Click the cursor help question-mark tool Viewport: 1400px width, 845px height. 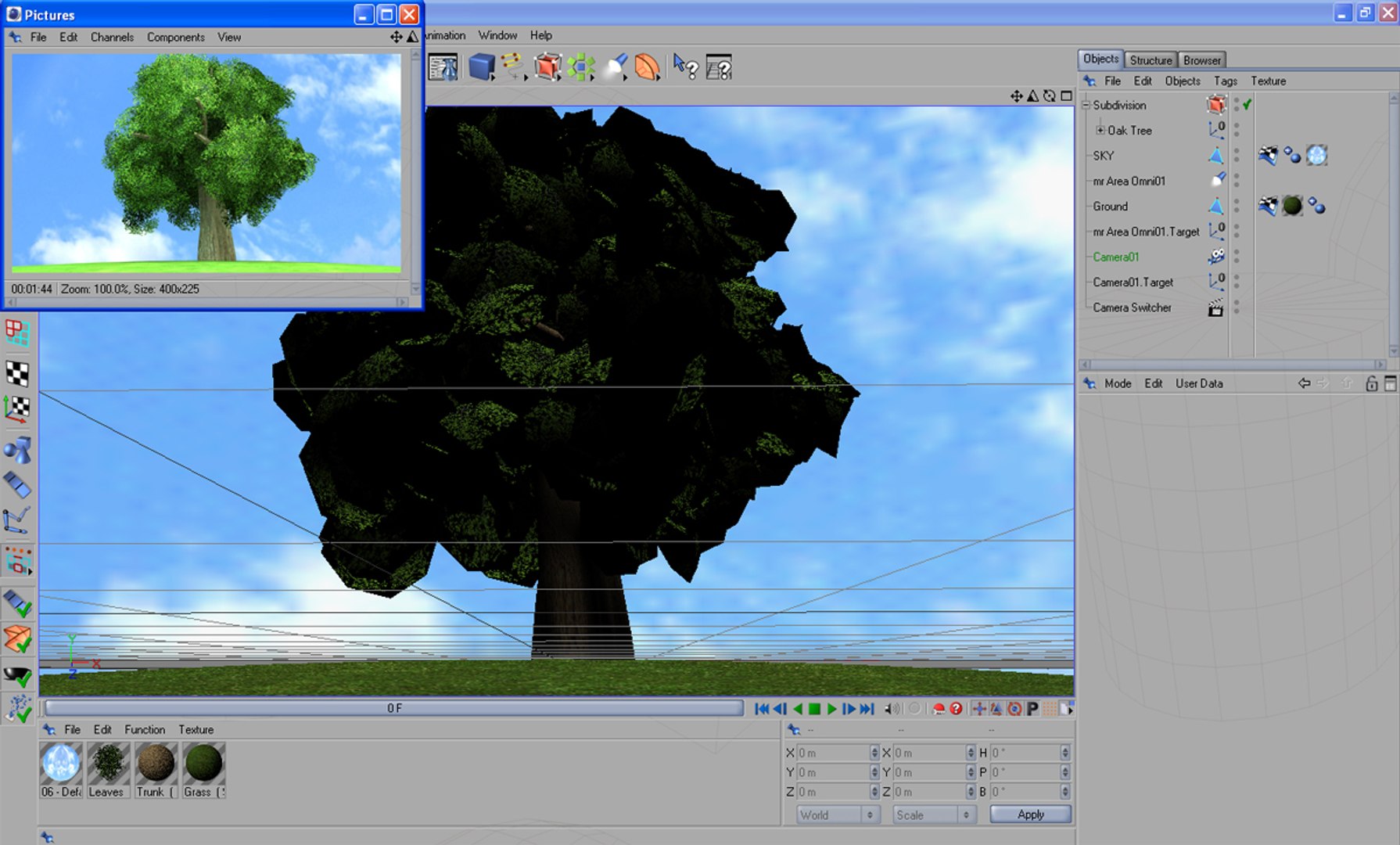tap(685, 67)
